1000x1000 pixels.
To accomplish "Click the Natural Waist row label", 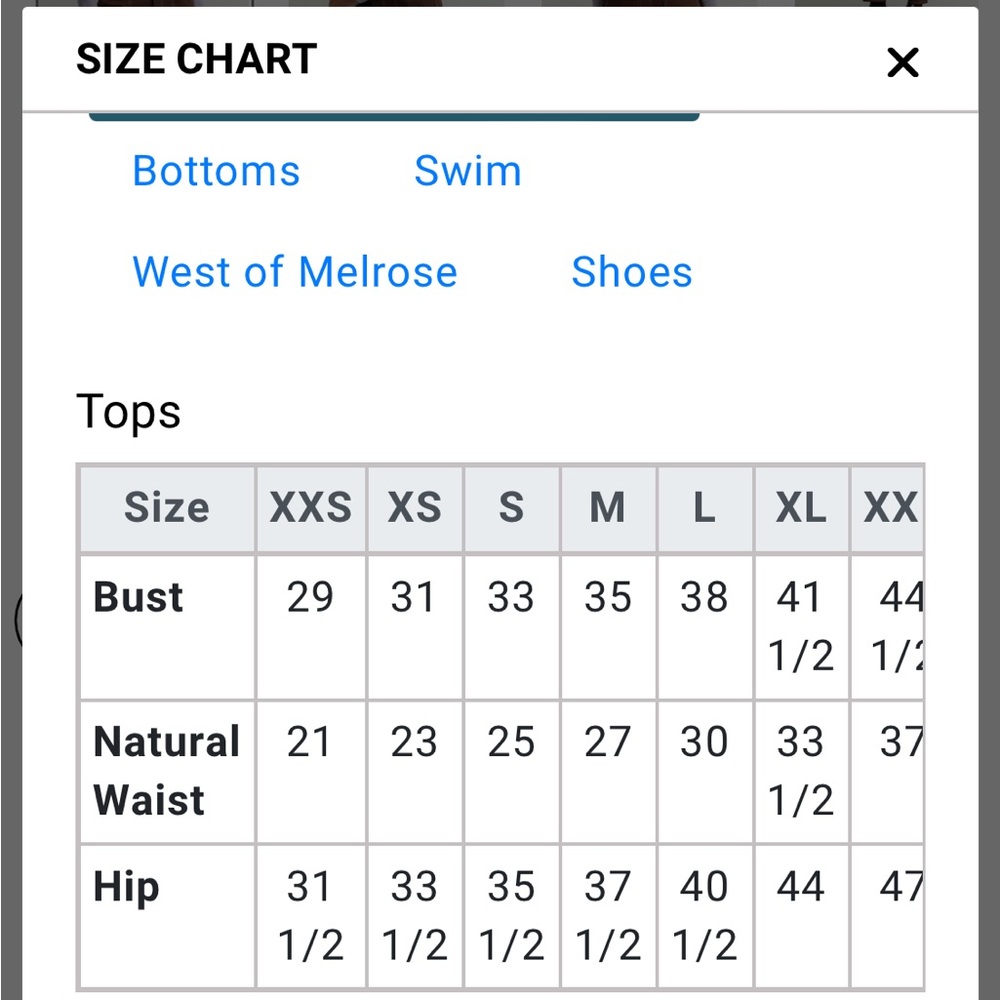I will click(166, 771).
